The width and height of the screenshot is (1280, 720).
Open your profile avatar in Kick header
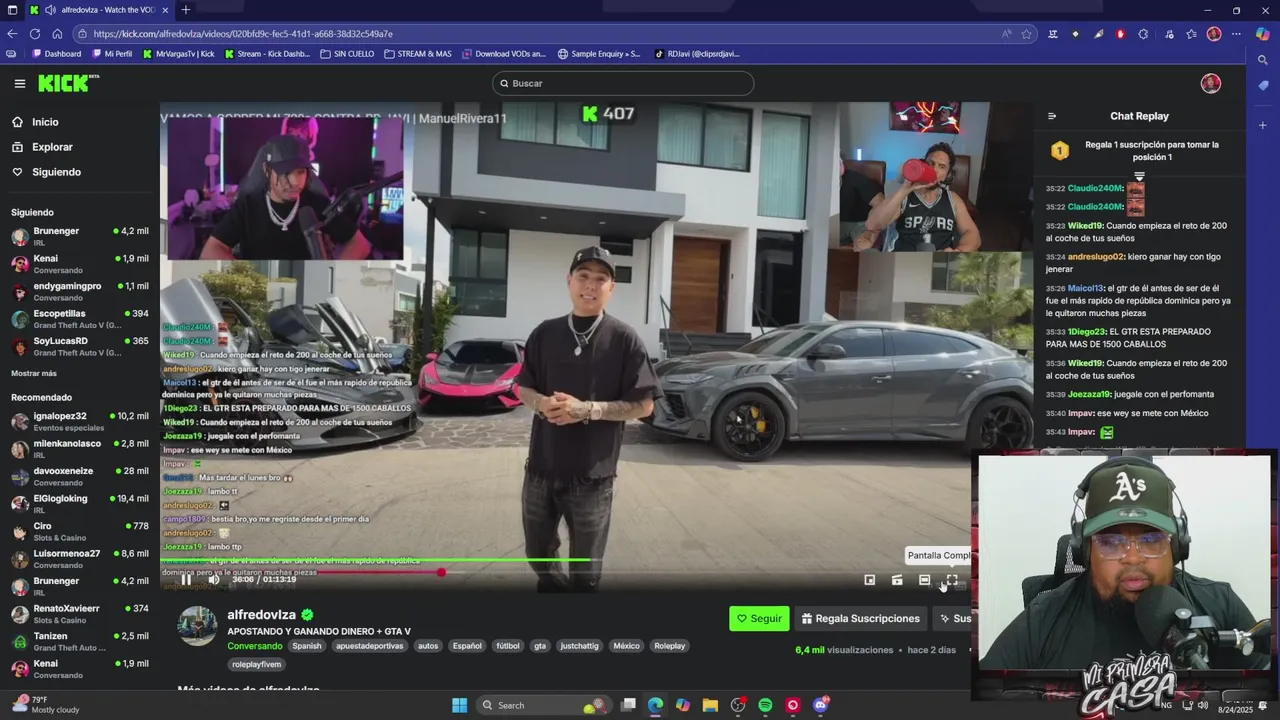[x=1211, y=83]
